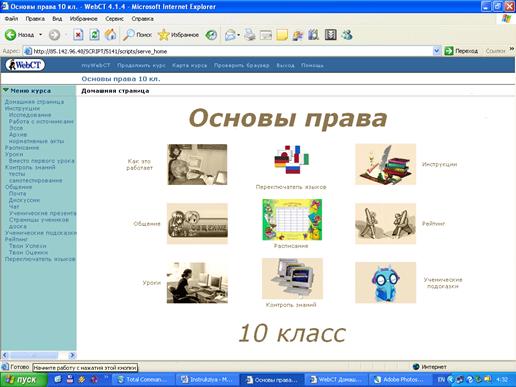Click the Карта курса link
The height and width of the screenshot is (387, 516).
point(189,65)
